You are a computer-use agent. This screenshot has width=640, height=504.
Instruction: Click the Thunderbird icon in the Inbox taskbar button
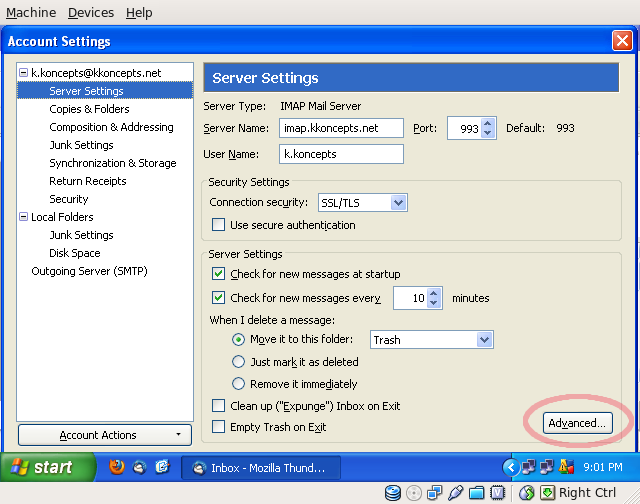(x=200, y=468)
